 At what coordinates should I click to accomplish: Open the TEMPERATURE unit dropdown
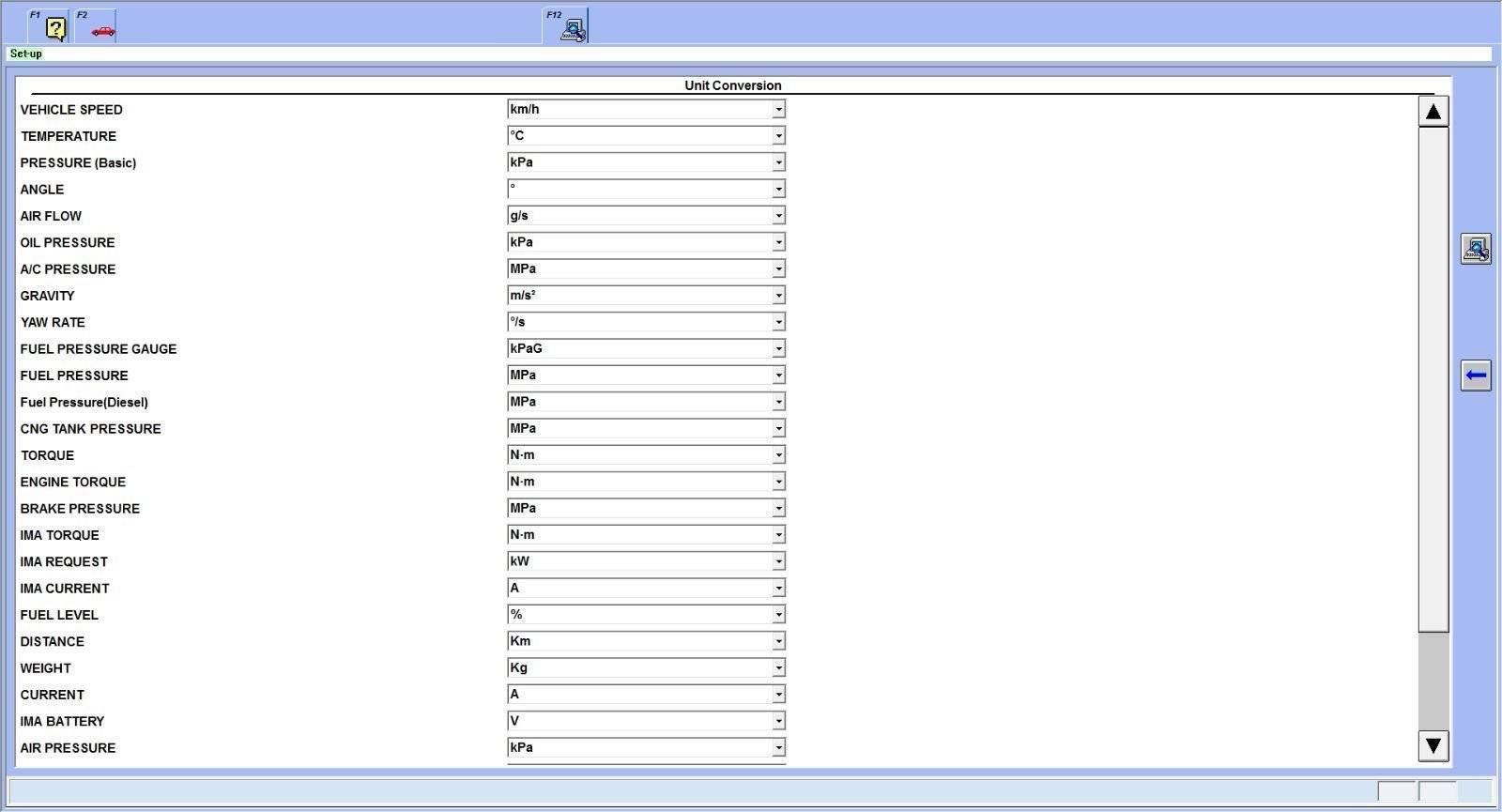pos(646,135)
